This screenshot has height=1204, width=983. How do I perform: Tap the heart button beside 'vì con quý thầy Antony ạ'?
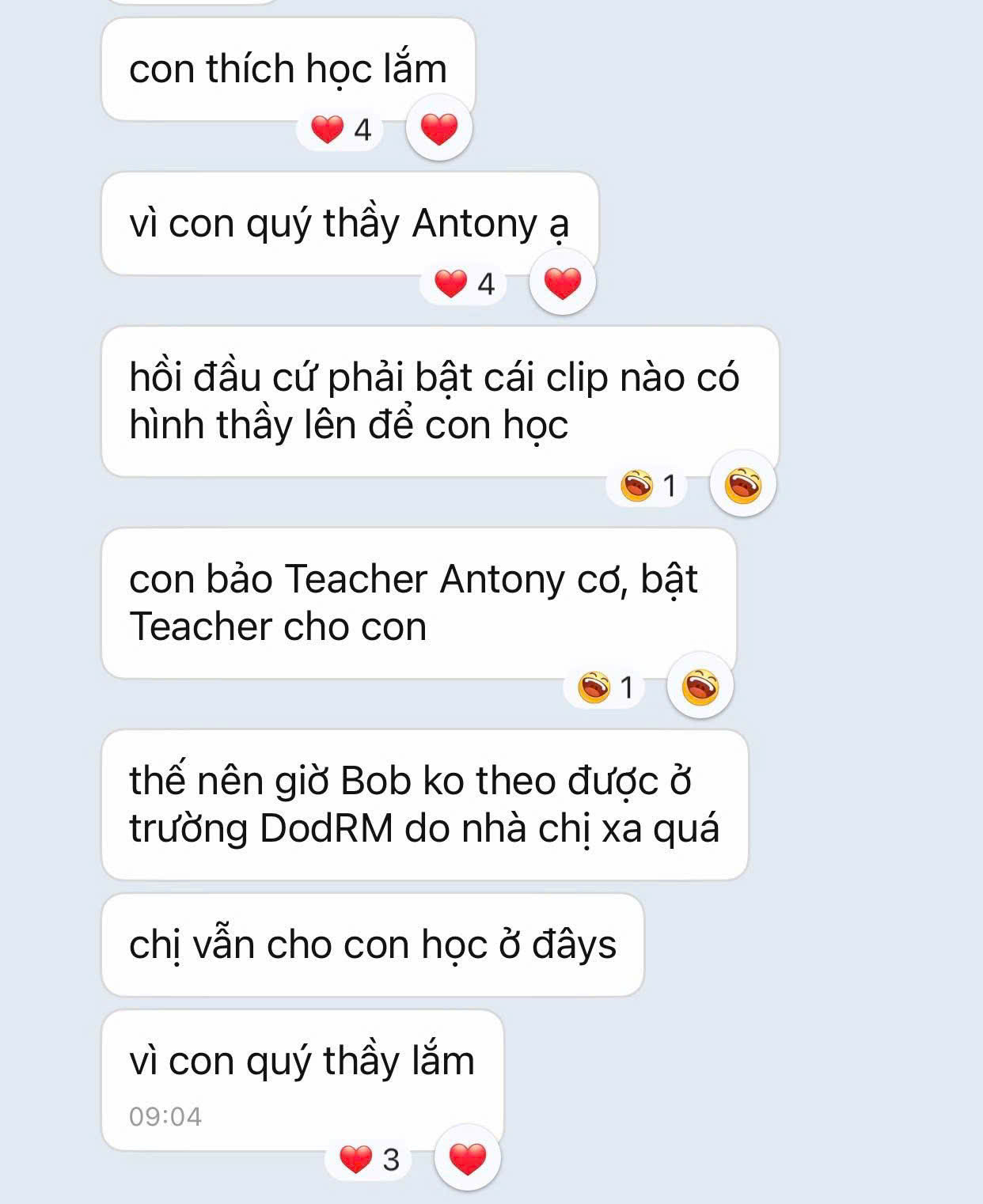coord(563,282)
